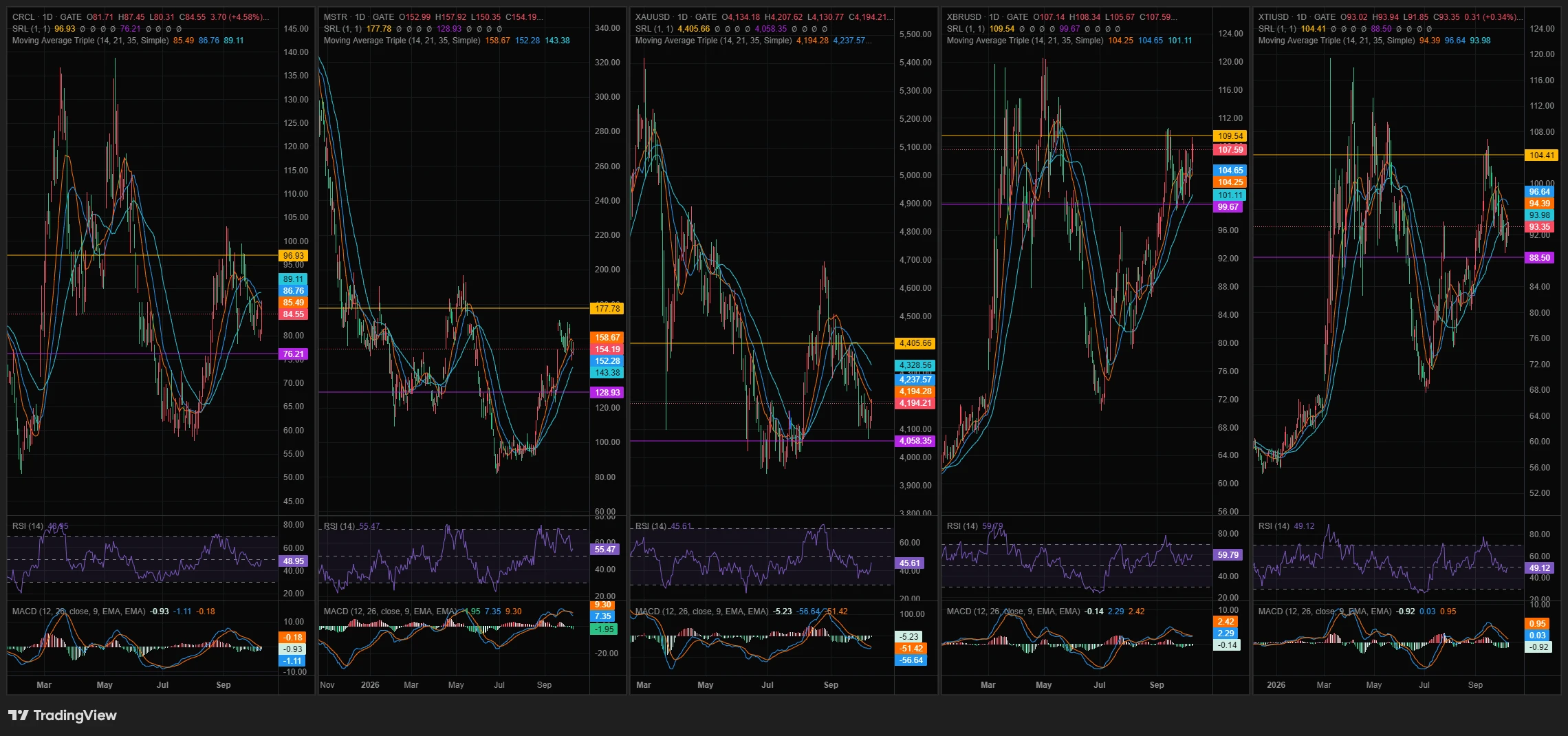The width and height of the screenshot is (1568, 736).
Task: Click the yellow 4,405.66 price axis label
Action: tap(915, 343)
